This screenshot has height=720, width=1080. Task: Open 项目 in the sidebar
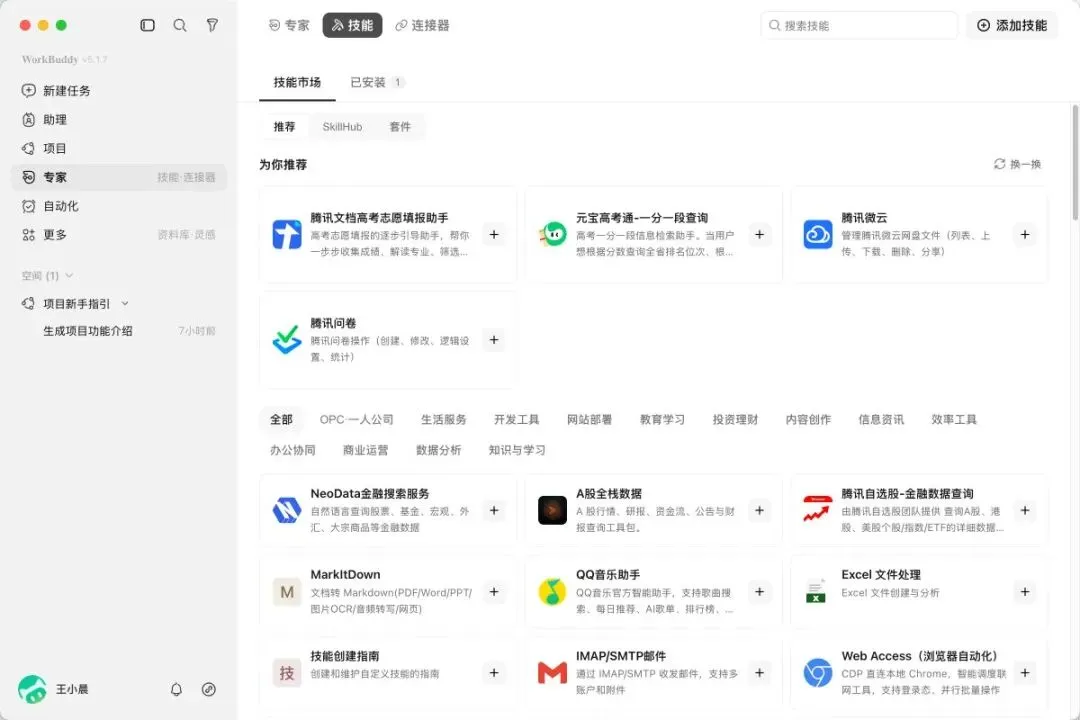click(x=119, y=148)
